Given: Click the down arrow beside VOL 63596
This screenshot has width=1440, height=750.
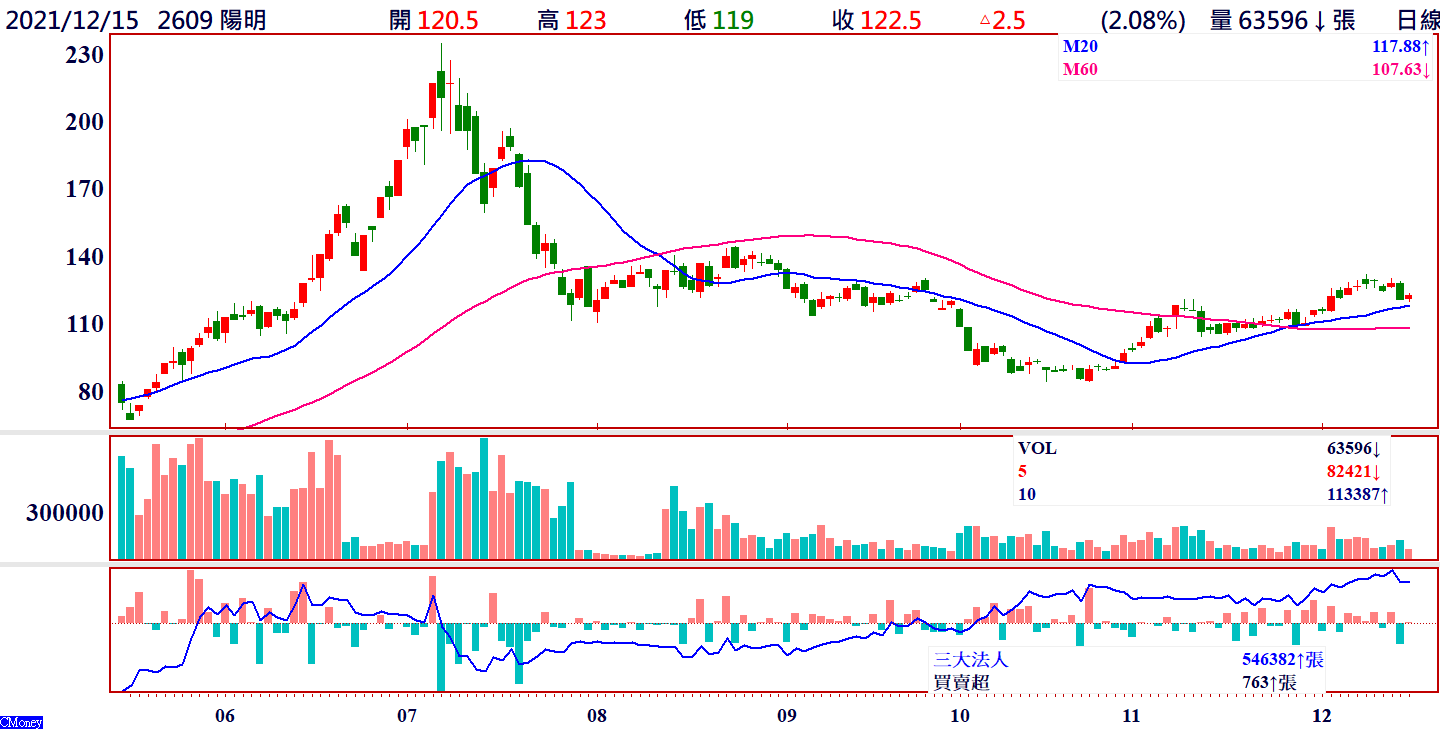Looking at the screenshot, I should coord(1376,449).
